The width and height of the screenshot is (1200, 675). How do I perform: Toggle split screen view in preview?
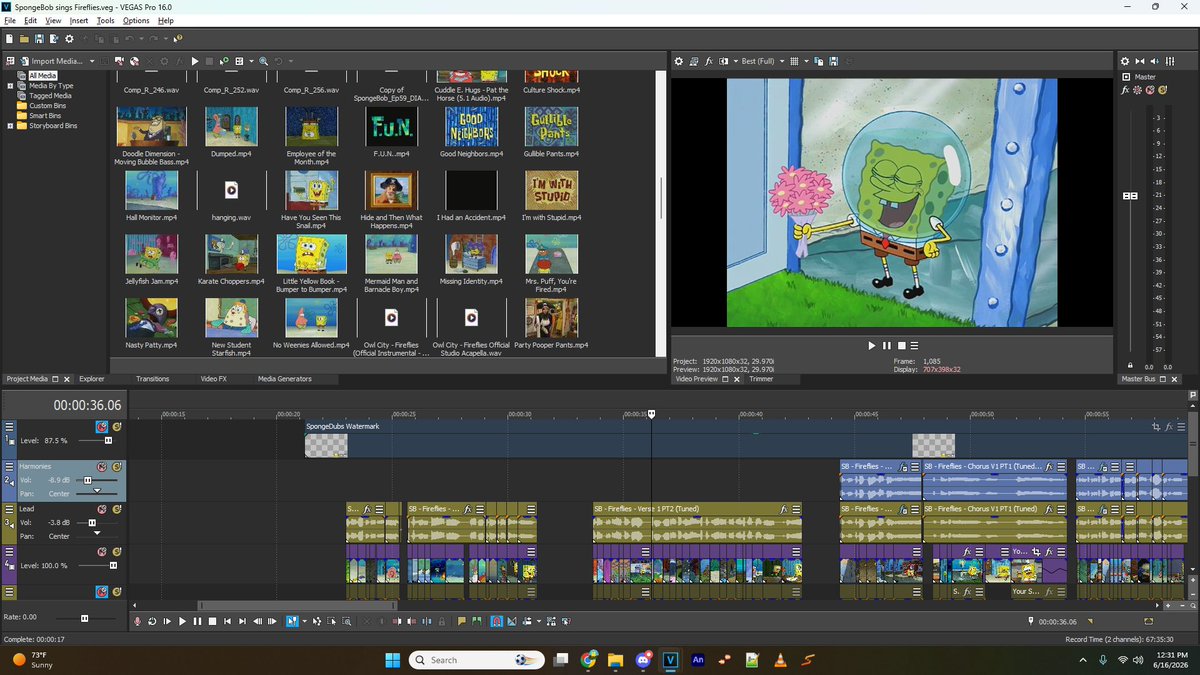click(x=723, y=61)
